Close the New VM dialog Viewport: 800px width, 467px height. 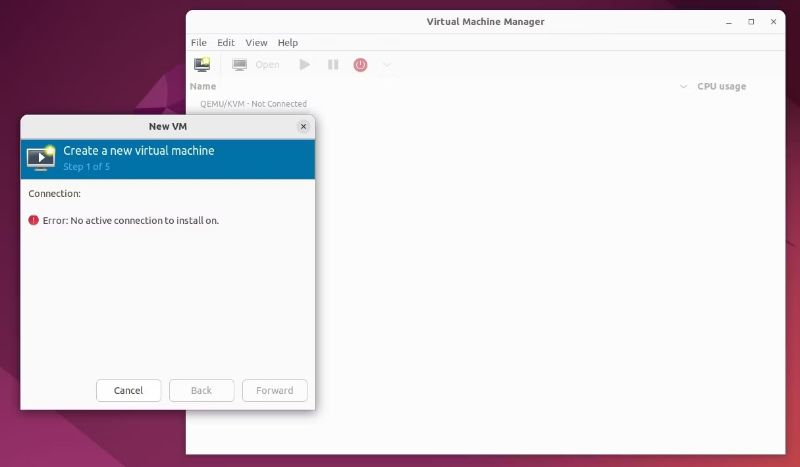(x=303, y=127)
